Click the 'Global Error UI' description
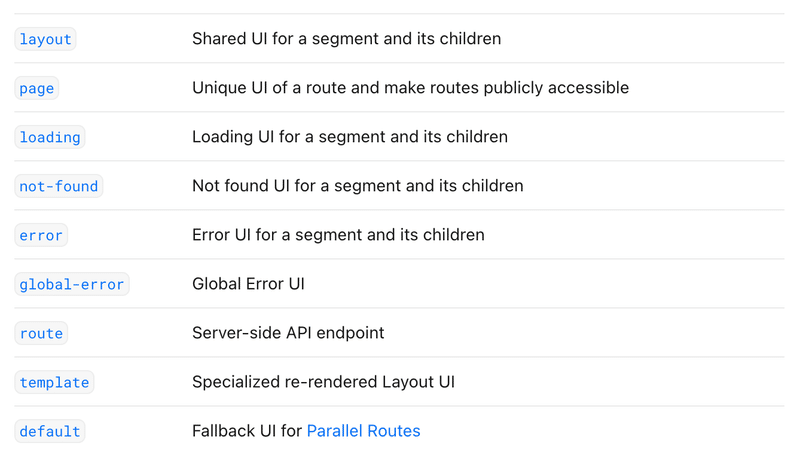The width and height of the screenshot is (800, 458). tap(248, 284)
